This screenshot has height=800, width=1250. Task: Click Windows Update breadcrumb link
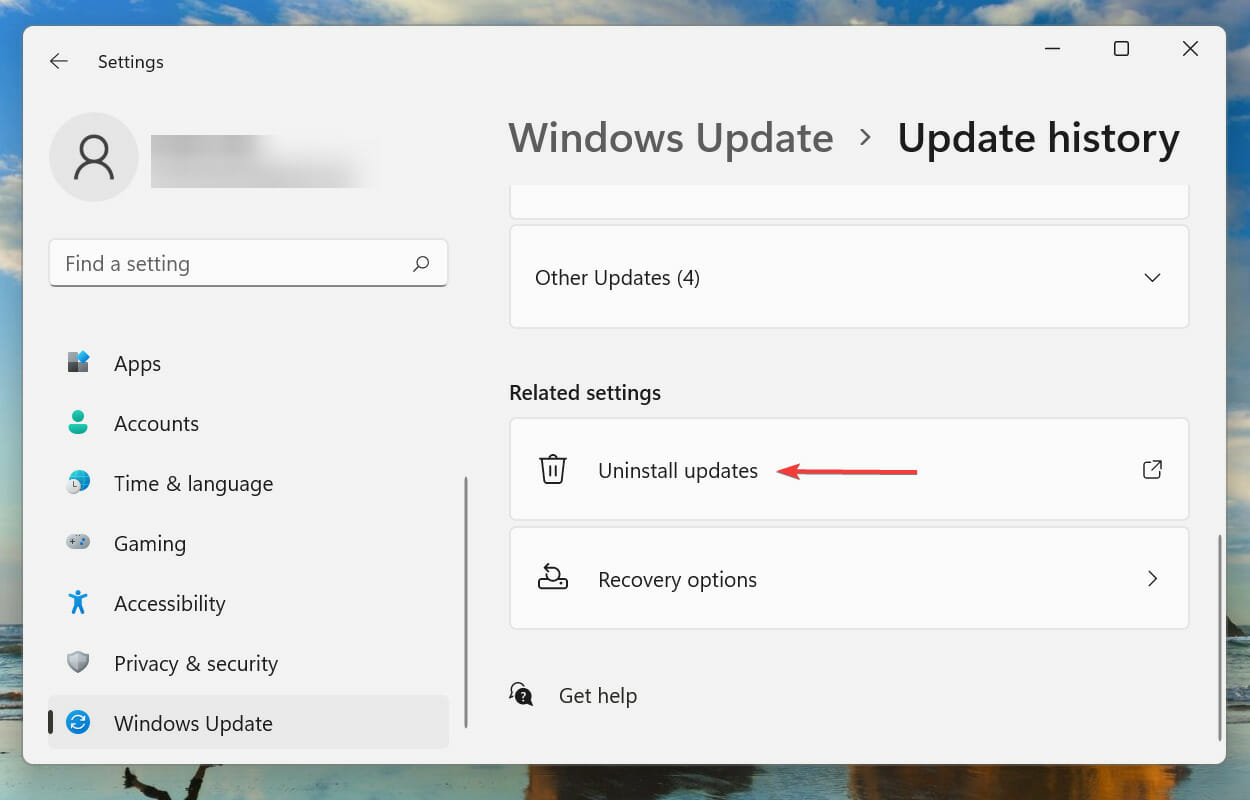pos(671,138)
